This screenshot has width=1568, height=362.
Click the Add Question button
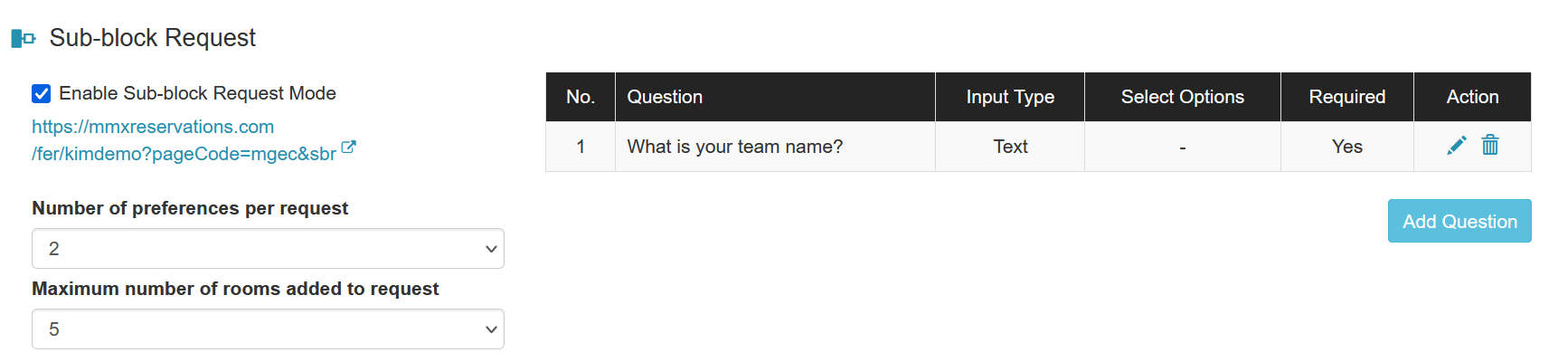coord(1459,221)
